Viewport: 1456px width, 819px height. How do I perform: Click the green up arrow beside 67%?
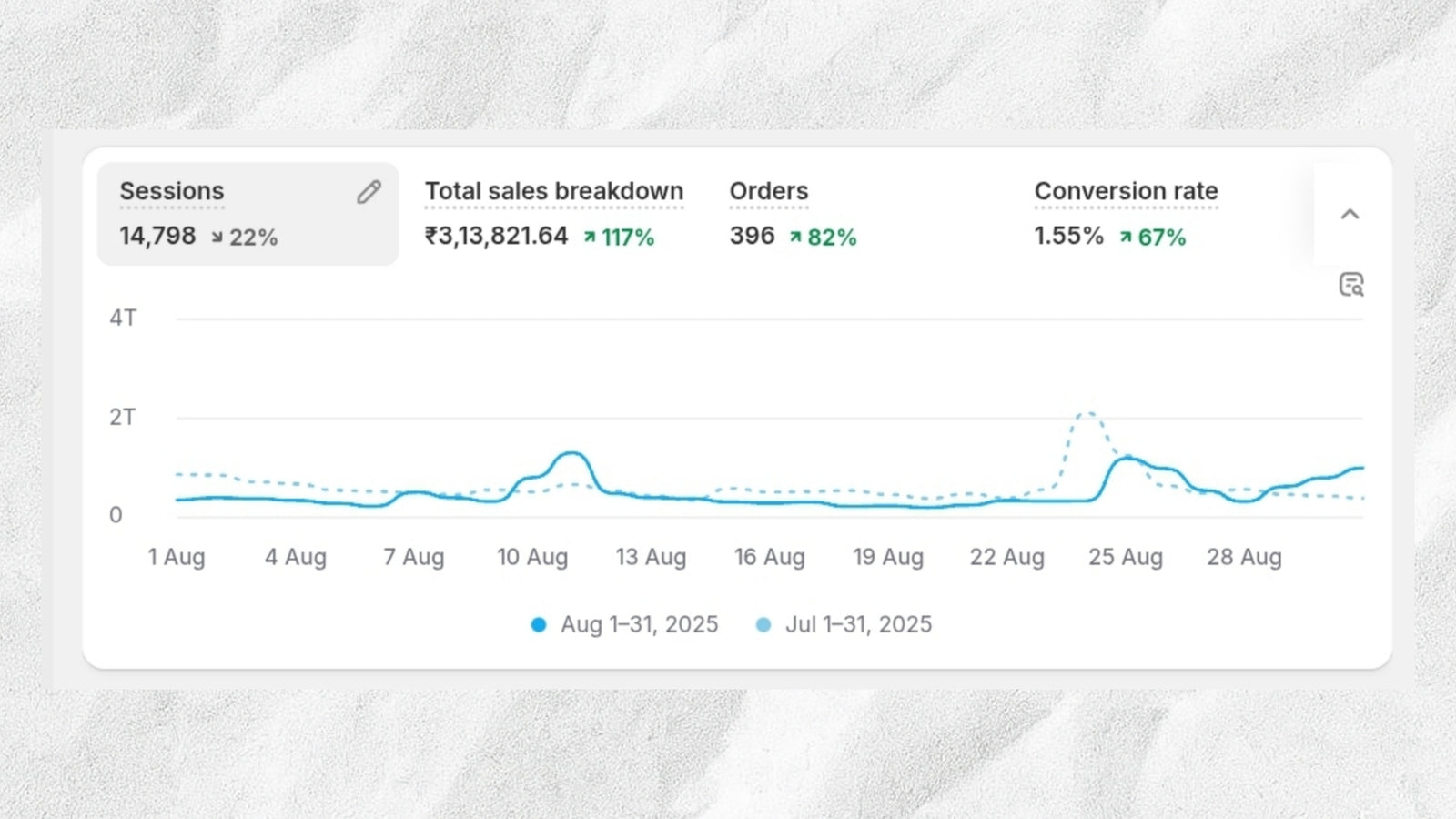1126,238
